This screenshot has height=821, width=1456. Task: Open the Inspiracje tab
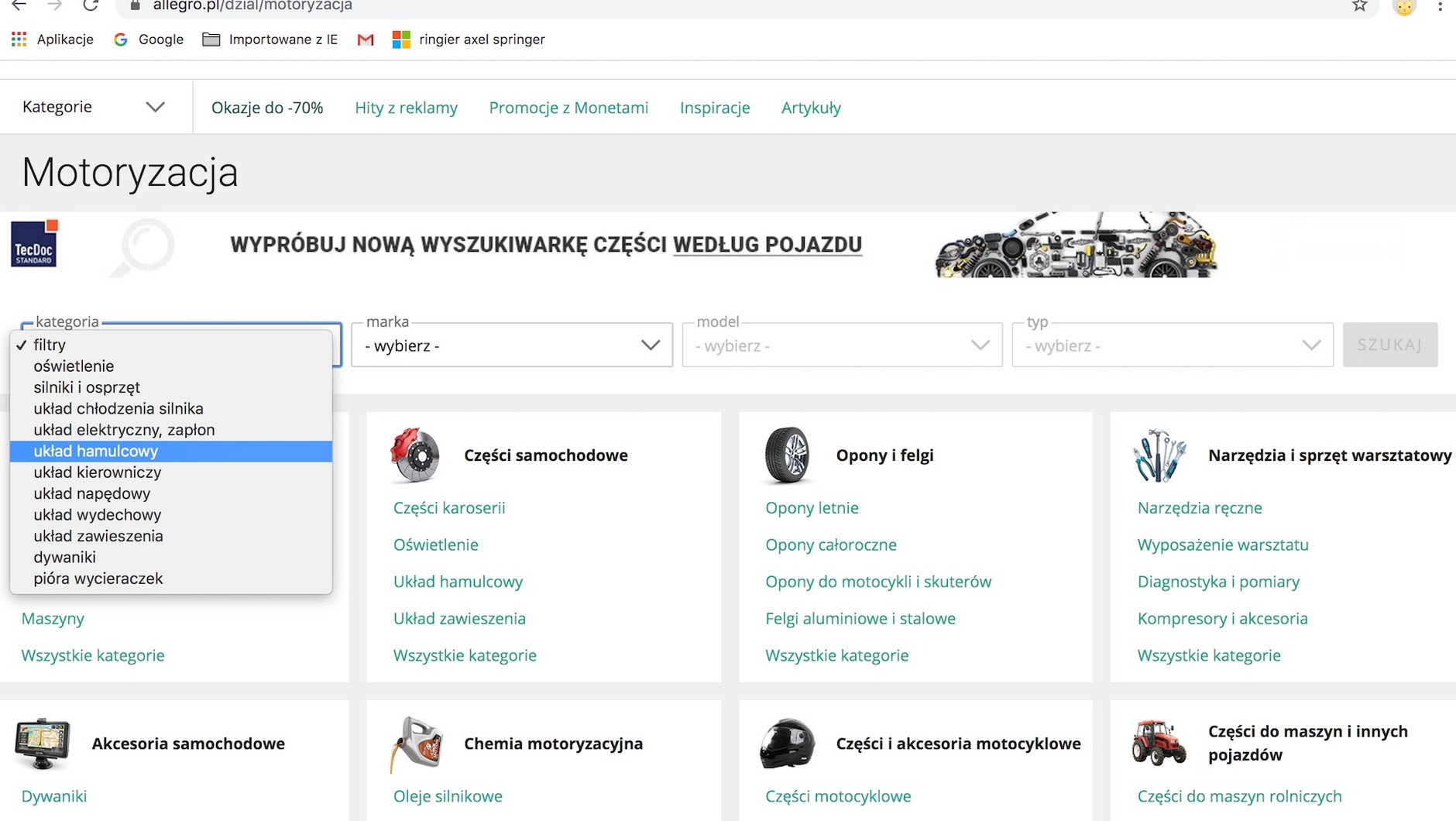[x=715, y=108]
